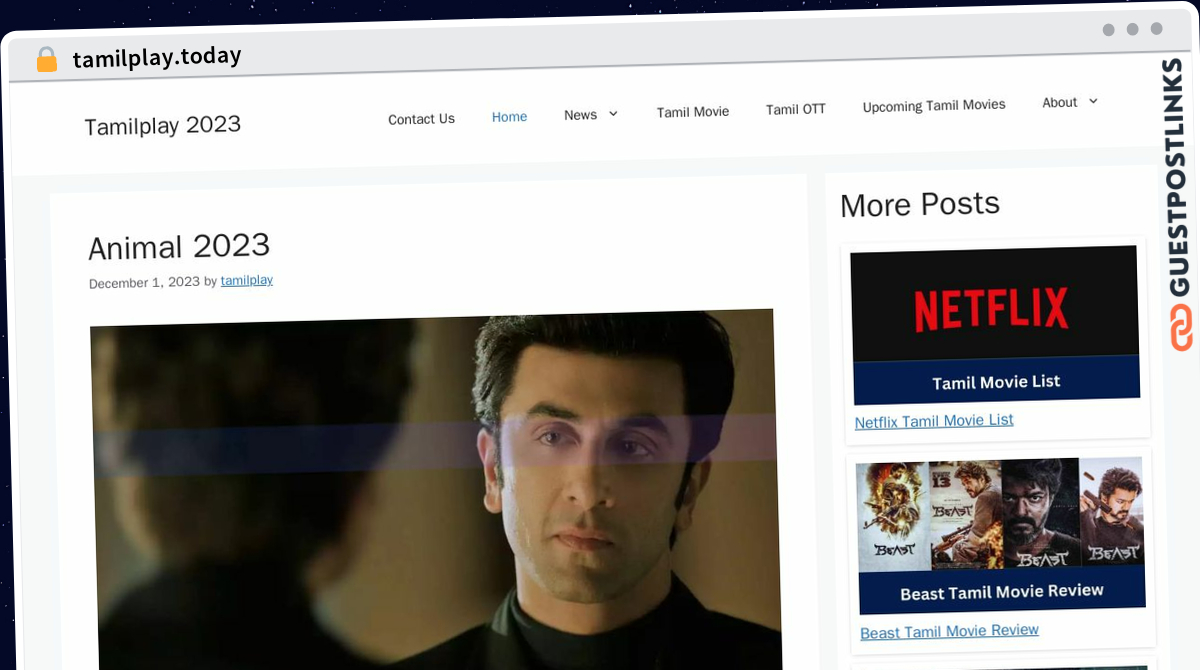Open the About menu item
Image resolution: width=1200 pixels, height=670 pixels.
[1059, 102]
